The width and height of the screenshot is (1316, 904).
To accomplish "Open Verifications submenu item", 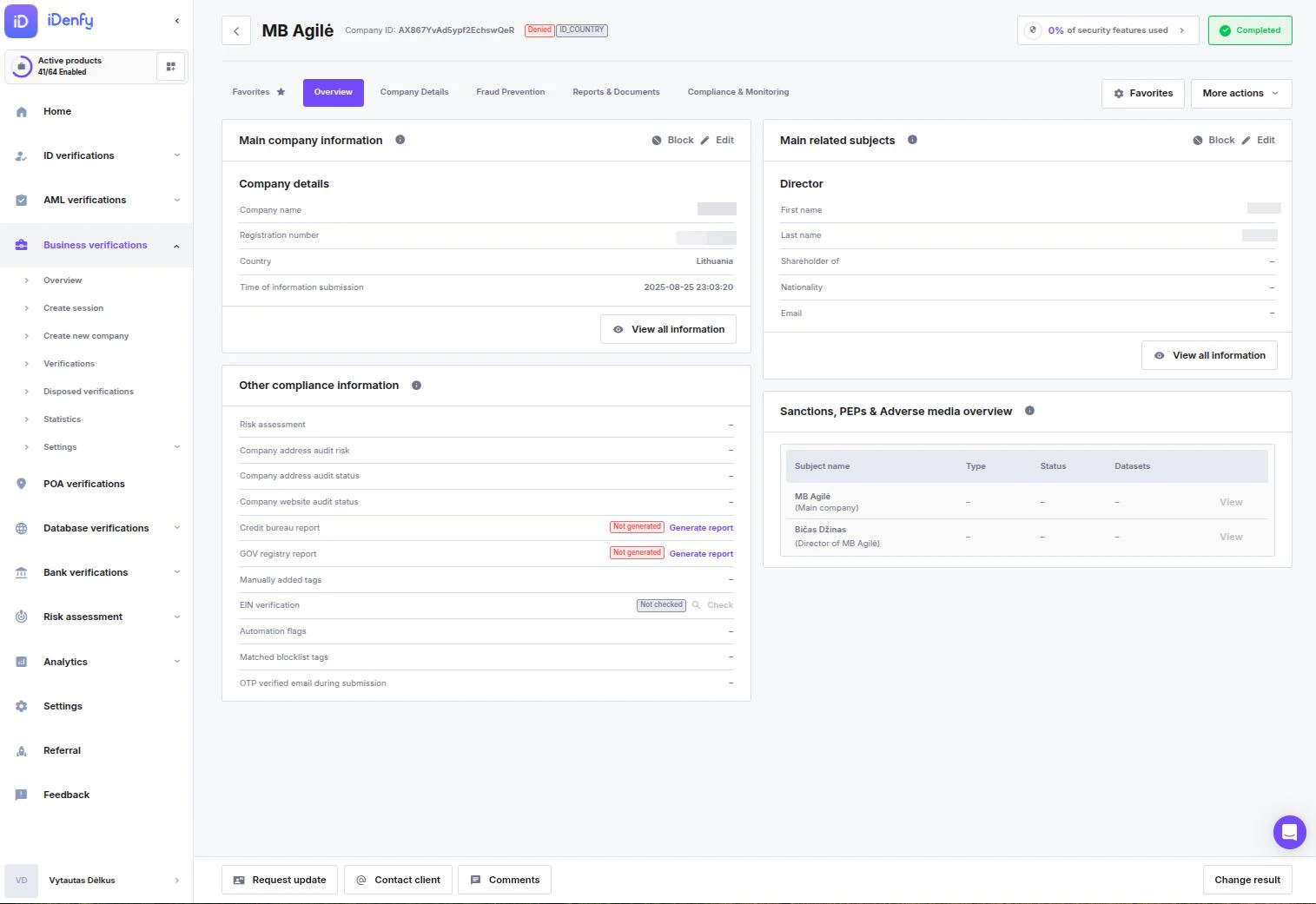I will tap(69, 364).
